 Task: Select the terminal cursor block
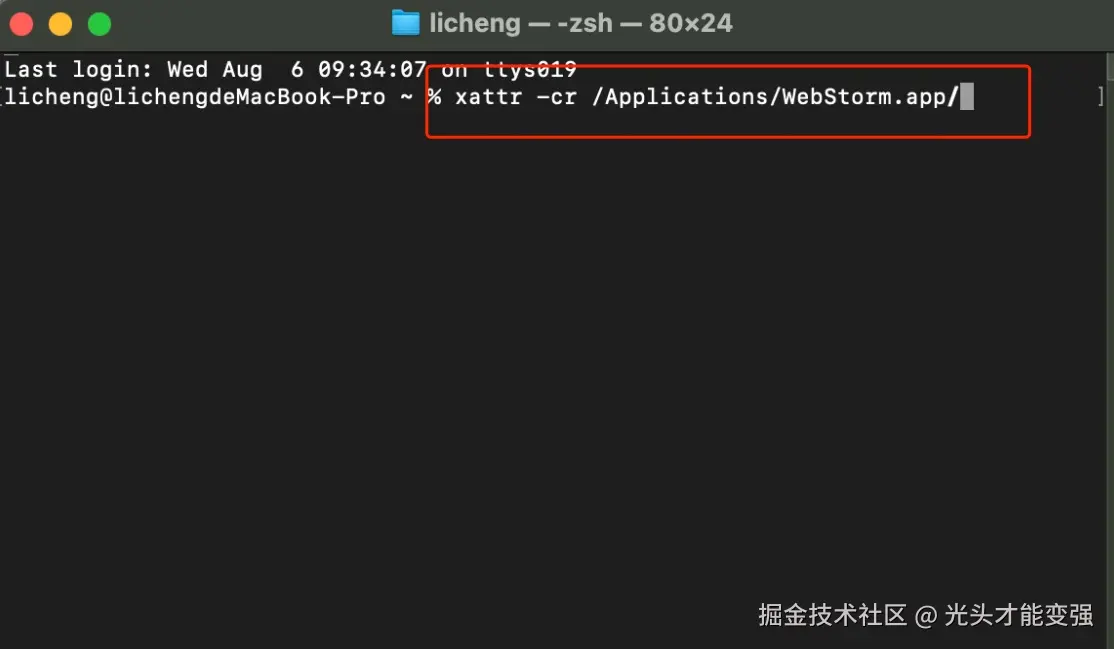coord(966,97)
